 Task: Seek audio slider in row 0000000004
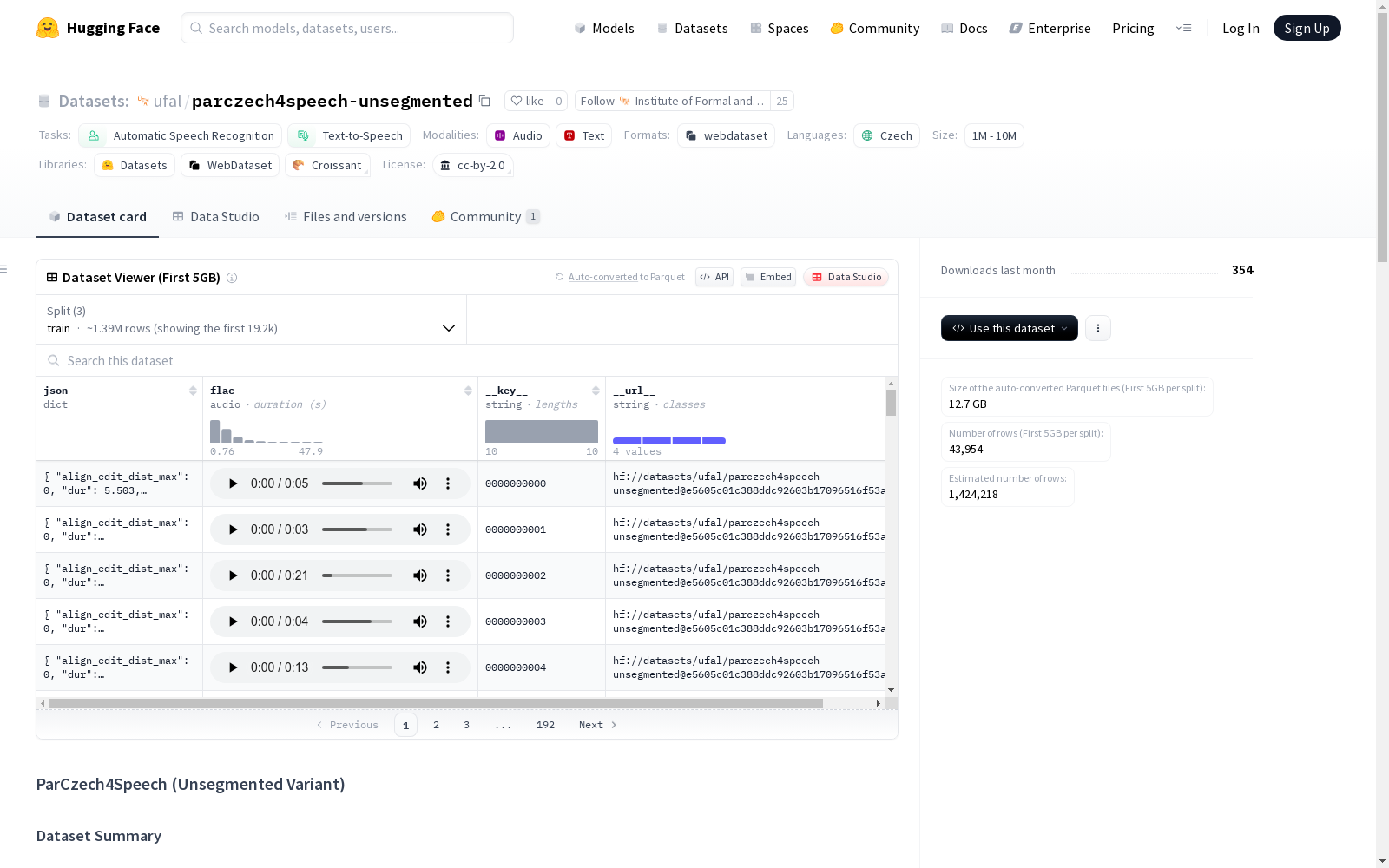[357, 667]
